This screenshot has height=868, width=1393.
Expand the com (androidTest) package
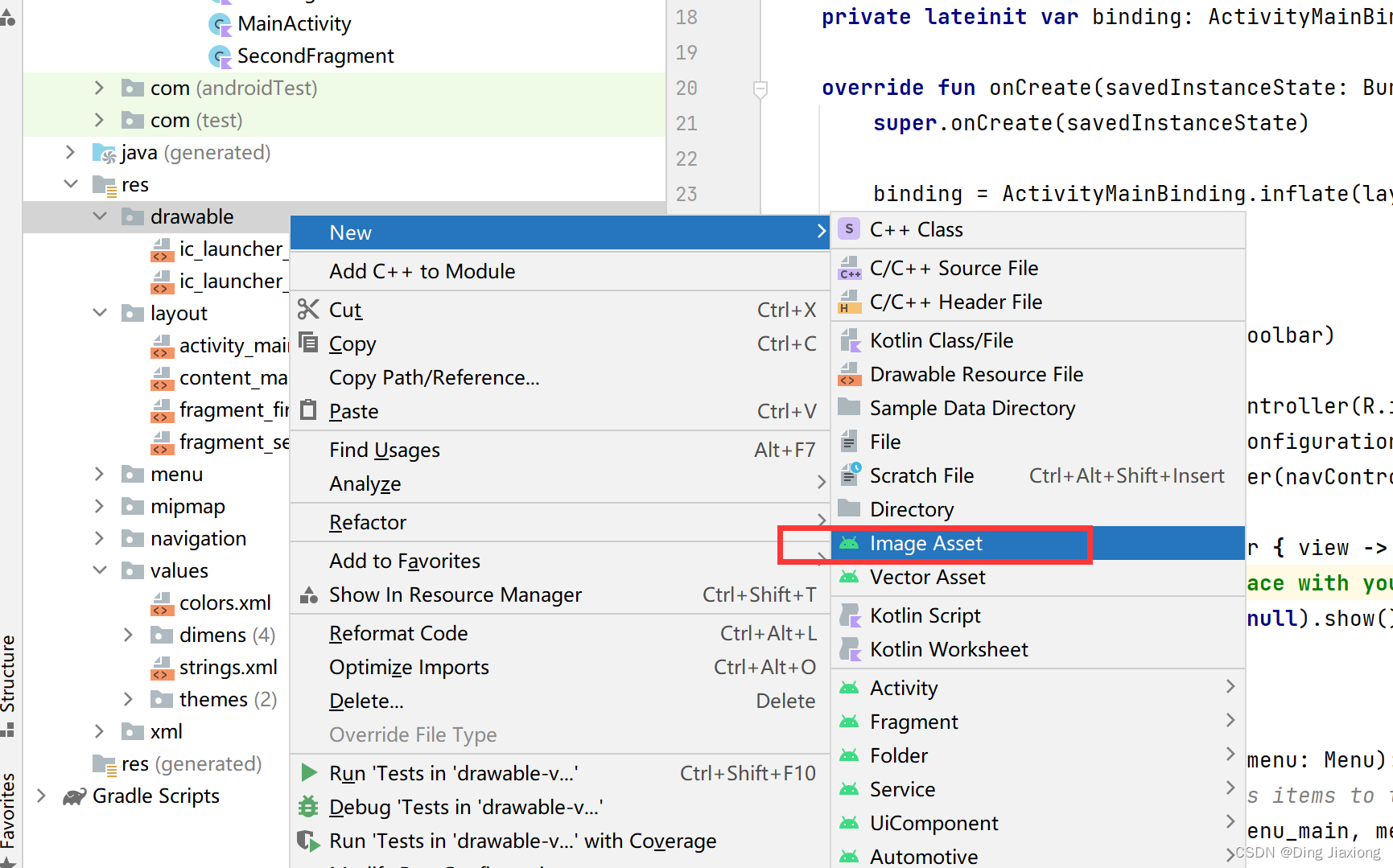click(x=100, y=88)
